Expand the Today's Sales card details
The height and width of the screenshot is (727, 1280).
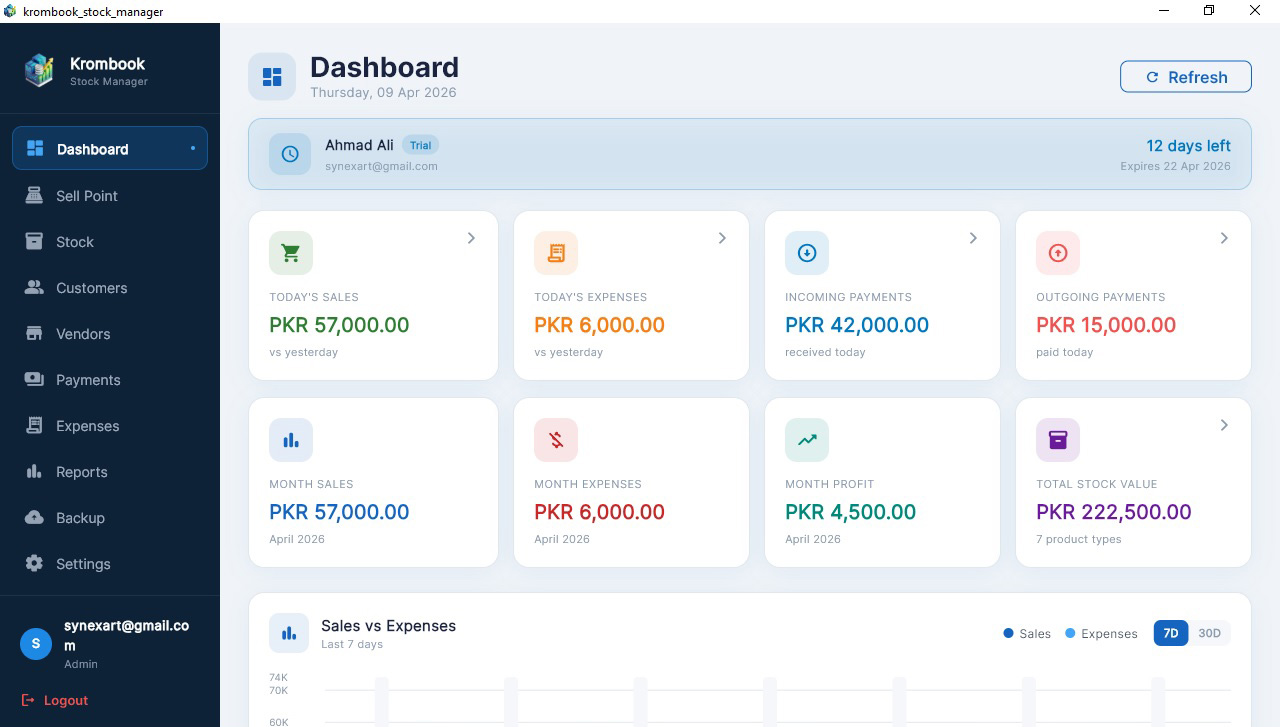[x=471, y=238]
